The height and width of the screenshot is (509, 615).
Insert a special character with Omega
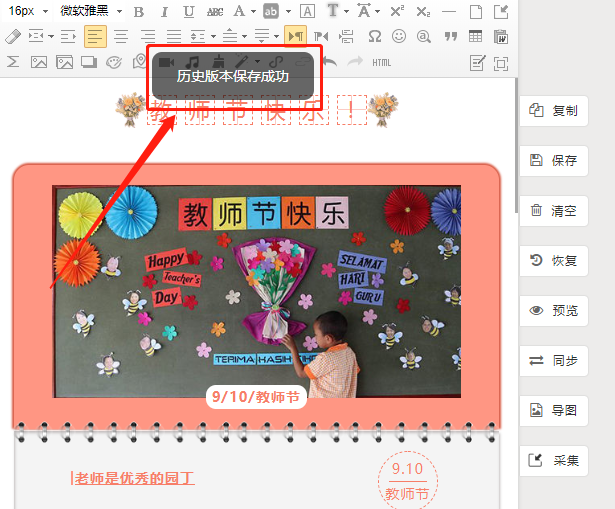375,36
